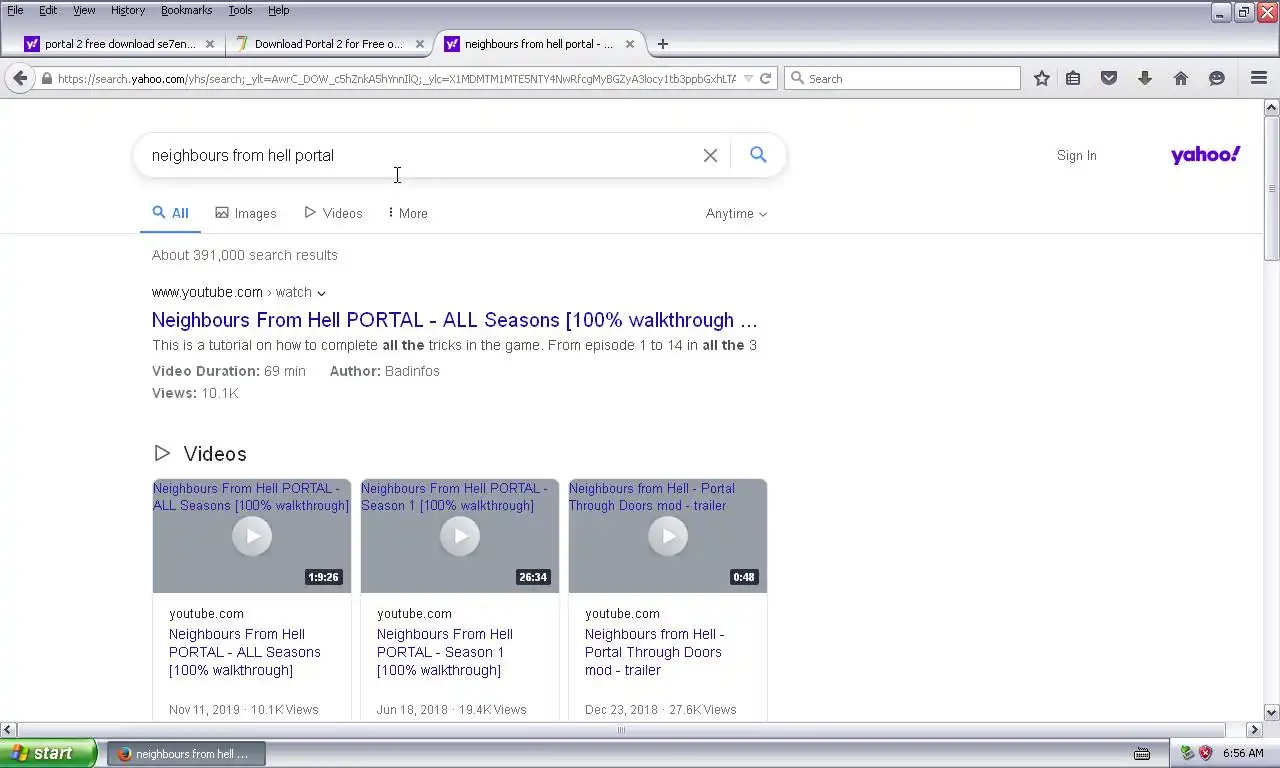
Task: Open the View menu
Action: coord(84,10)
